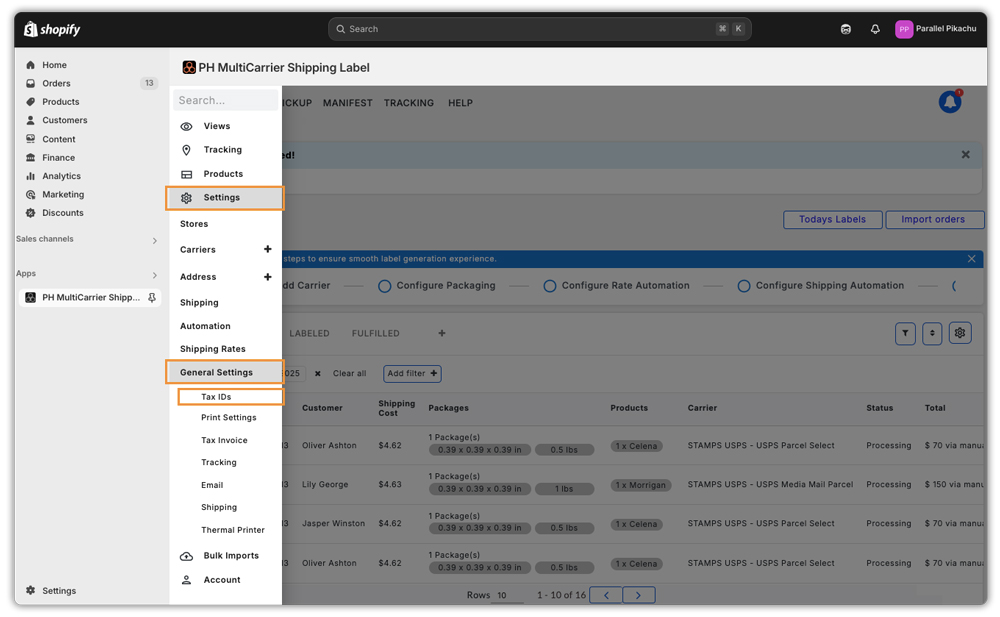Image resolution: width=1000 pixels, height=617 pixels.
Task: Focus the Shopify top Search bar
Action: [x=540, y=29]
